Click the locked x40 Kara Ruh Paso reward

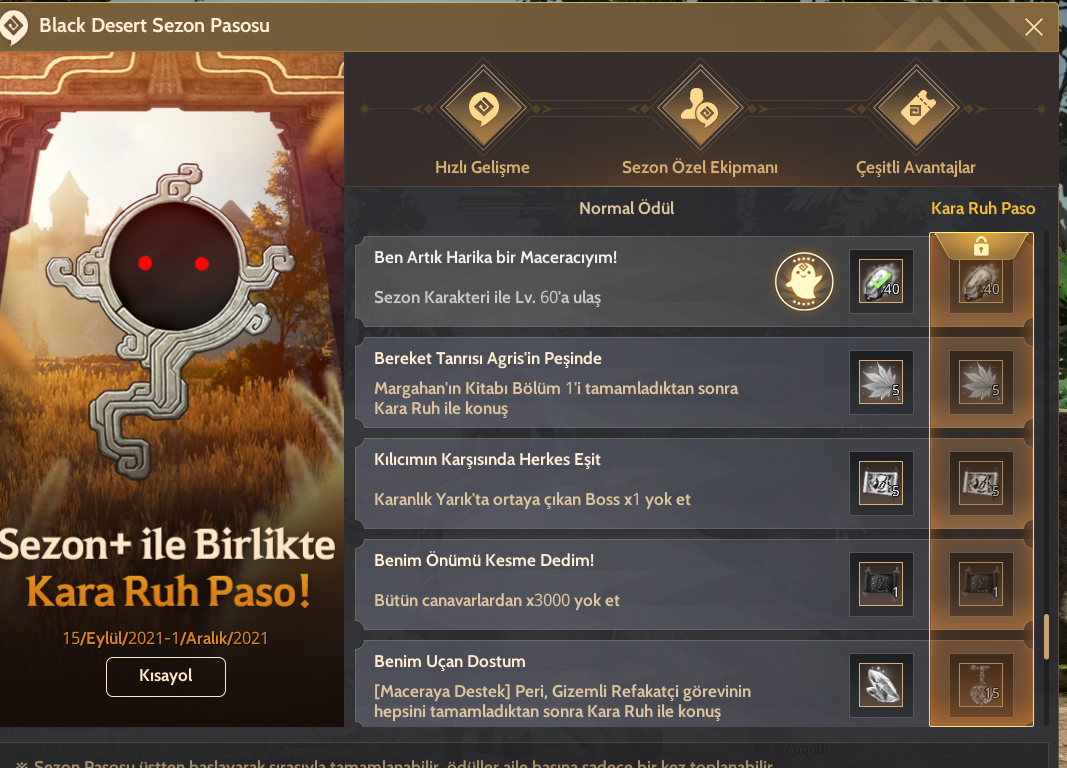(x=981, y=281)
